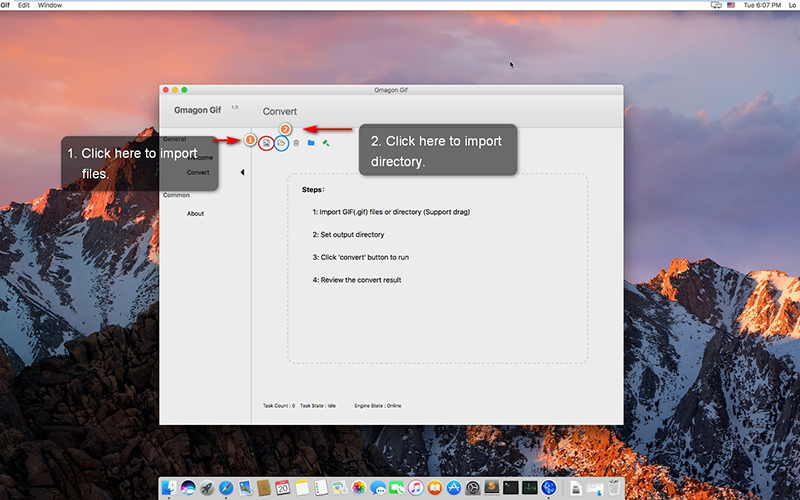Viewport: 800px width, 500px height.
Task: Click step 1 Import GIF files text
Action: 391,212
